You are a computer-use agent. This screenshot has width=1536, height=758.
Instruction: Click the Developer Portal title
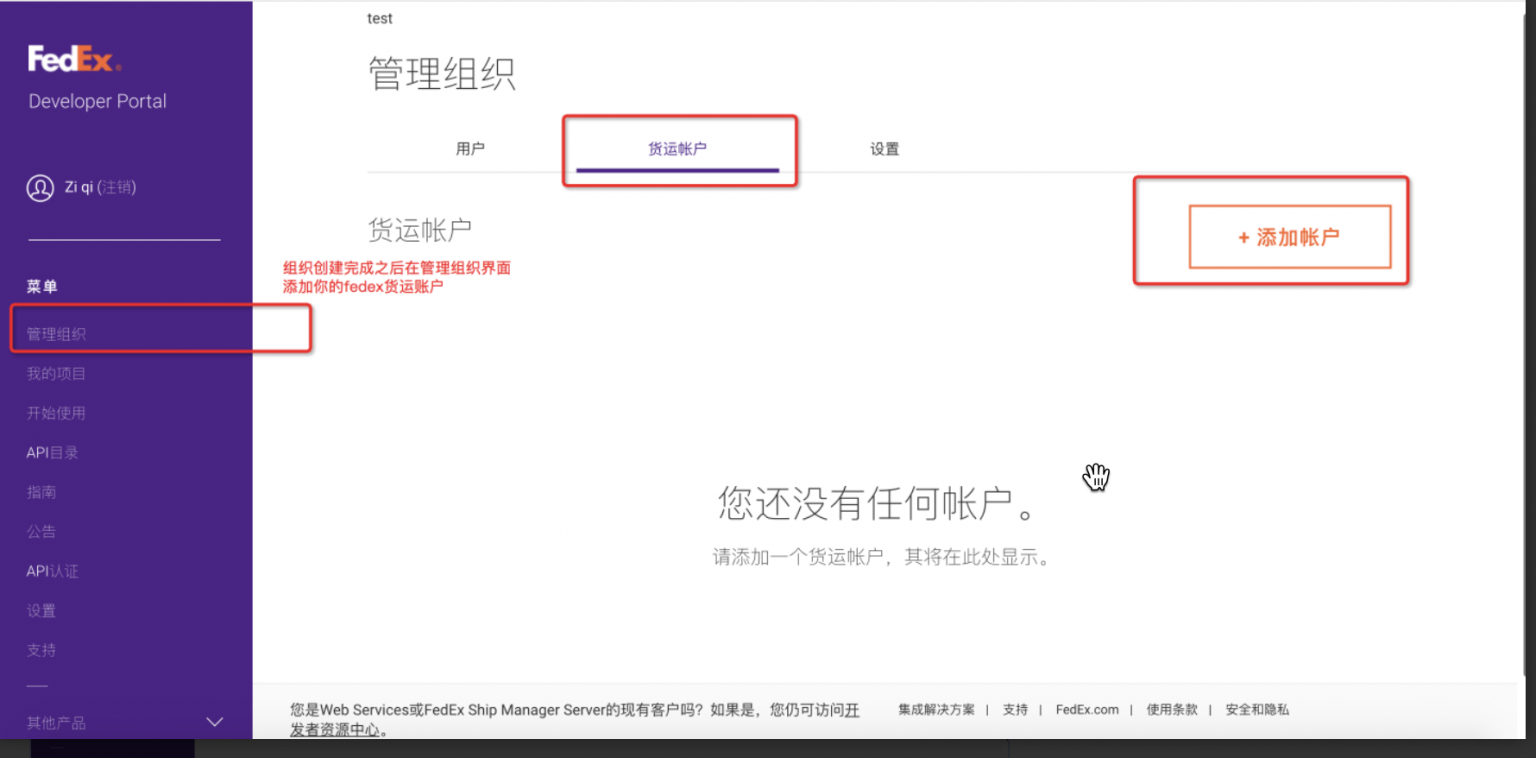tap(98, 101)
